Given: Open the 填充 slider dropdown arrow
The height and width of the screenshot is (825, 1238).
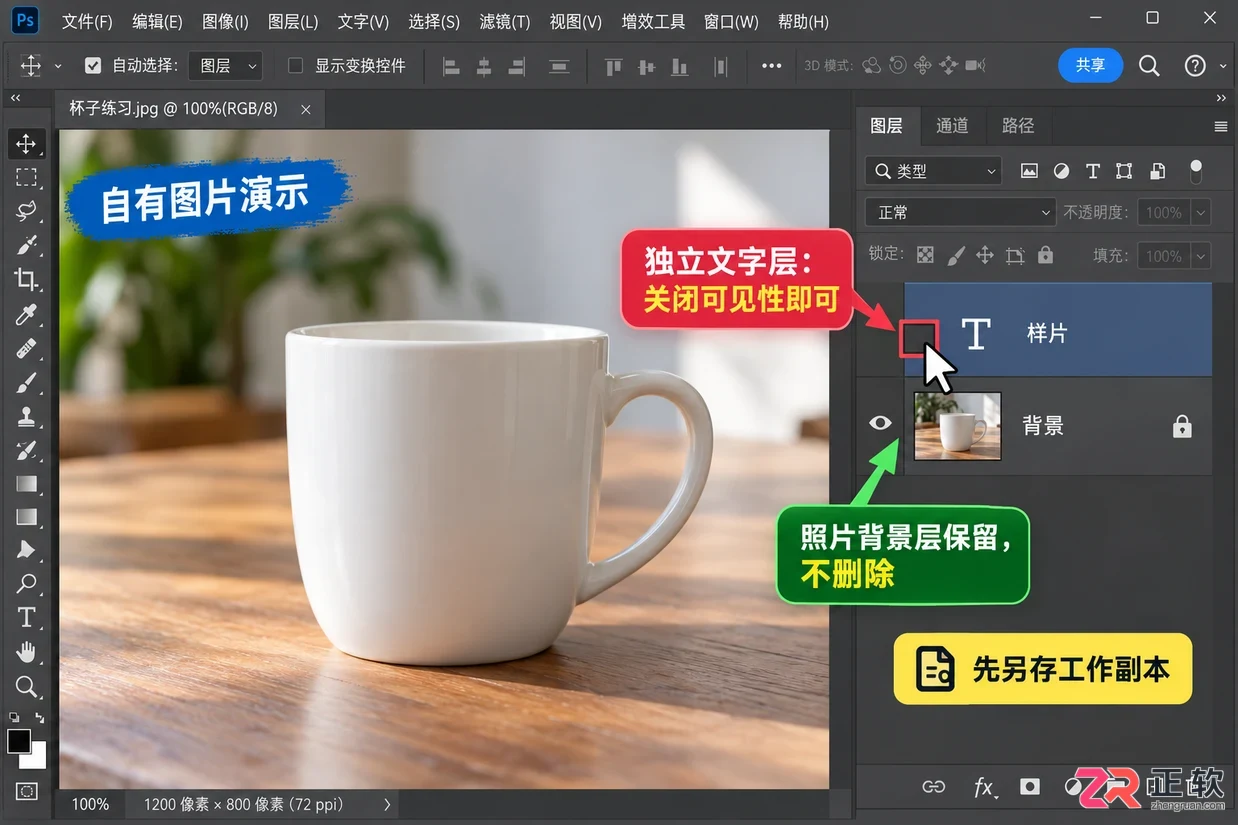Looking at the screenshot, I should 1200,256.
